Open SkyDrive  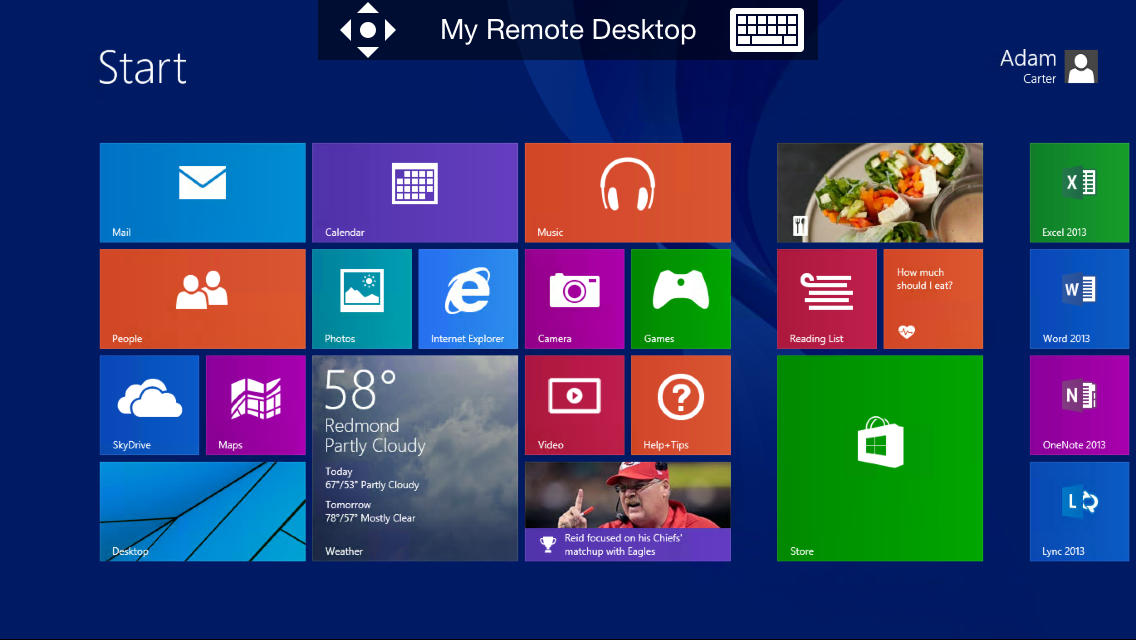(x=149, y=405)
